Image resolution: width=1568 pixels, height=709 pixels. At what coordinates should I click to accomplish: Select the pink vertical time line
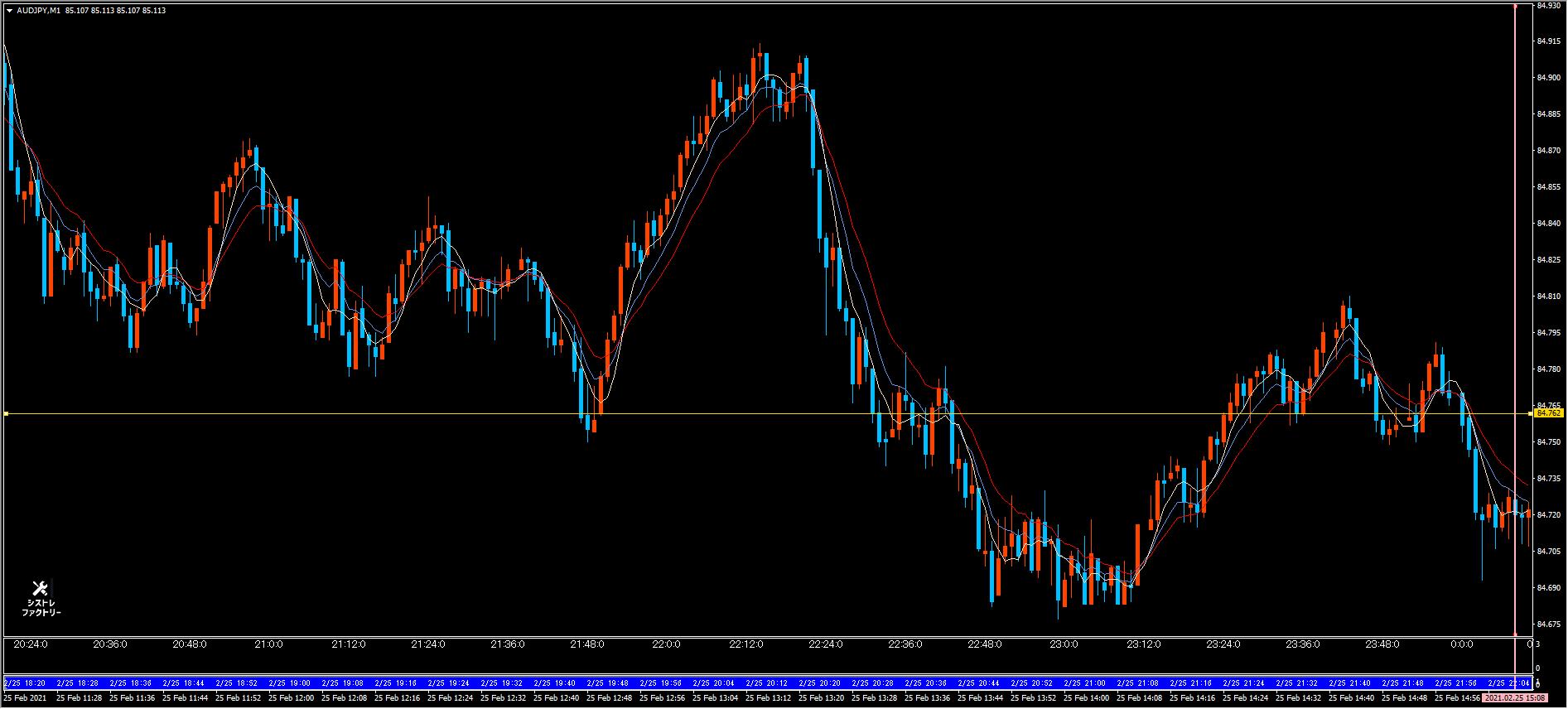(x=1515, y=248)
